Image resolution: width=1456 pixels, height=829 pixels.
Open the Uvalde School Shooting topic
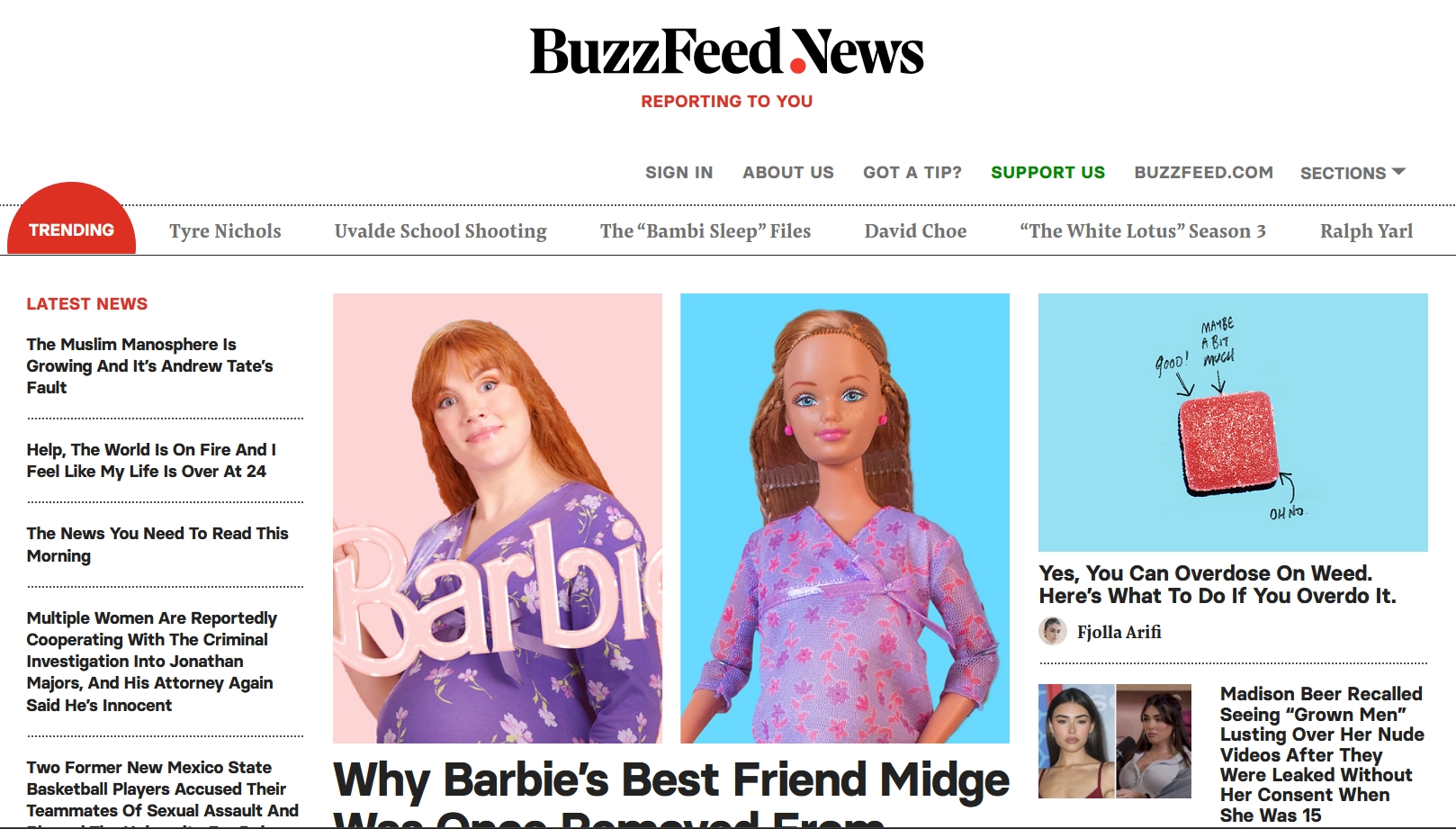pos(441,231)
